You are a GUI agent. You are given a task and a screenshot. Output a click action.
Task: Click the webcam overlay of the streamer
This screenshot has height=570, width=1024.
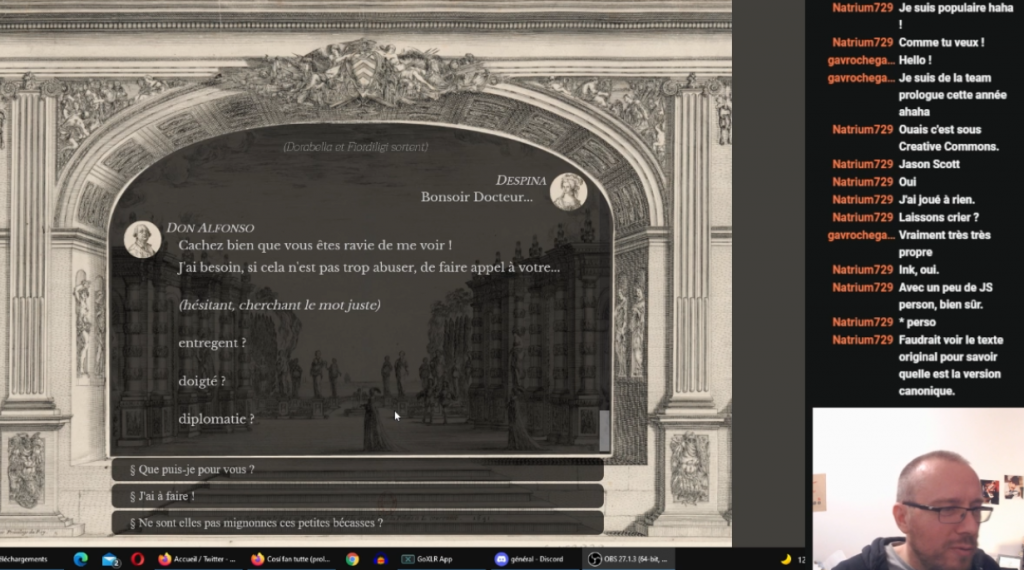(x=918, y=489)
